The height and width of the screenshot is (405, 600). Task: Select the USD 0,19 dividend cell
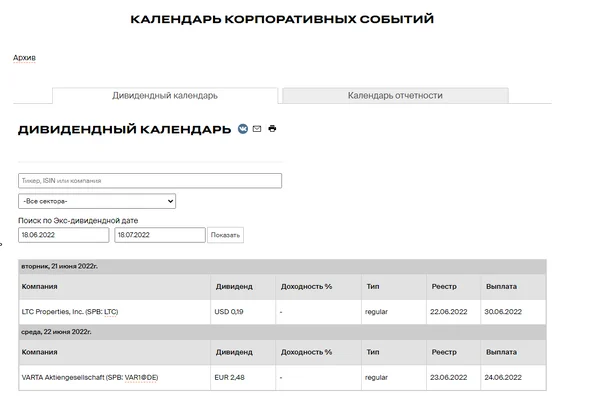(230, 312)
